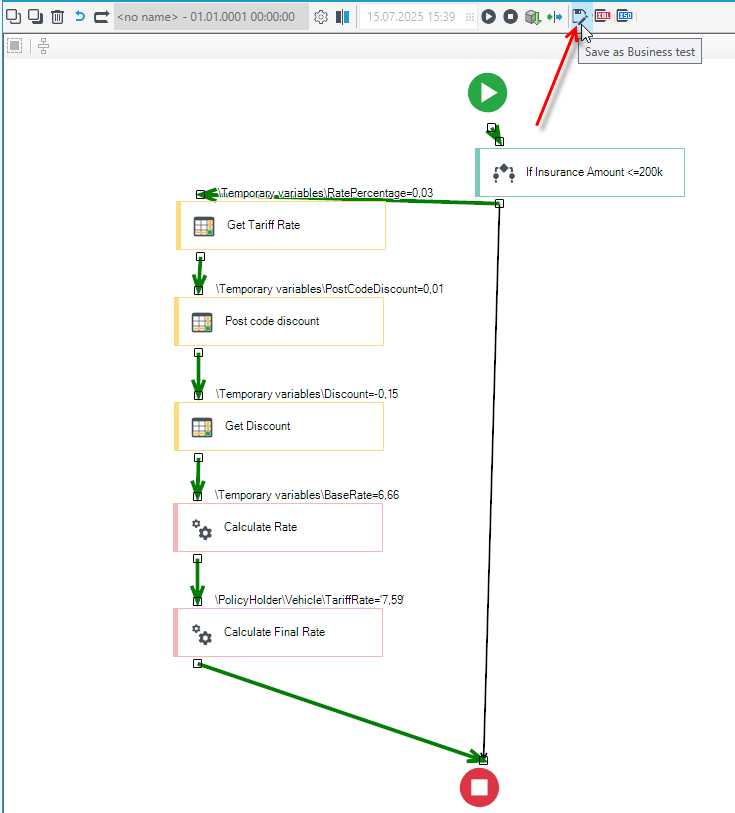Click table icon in Post code discount
The image size is (735, 813).
click(202, 322)
